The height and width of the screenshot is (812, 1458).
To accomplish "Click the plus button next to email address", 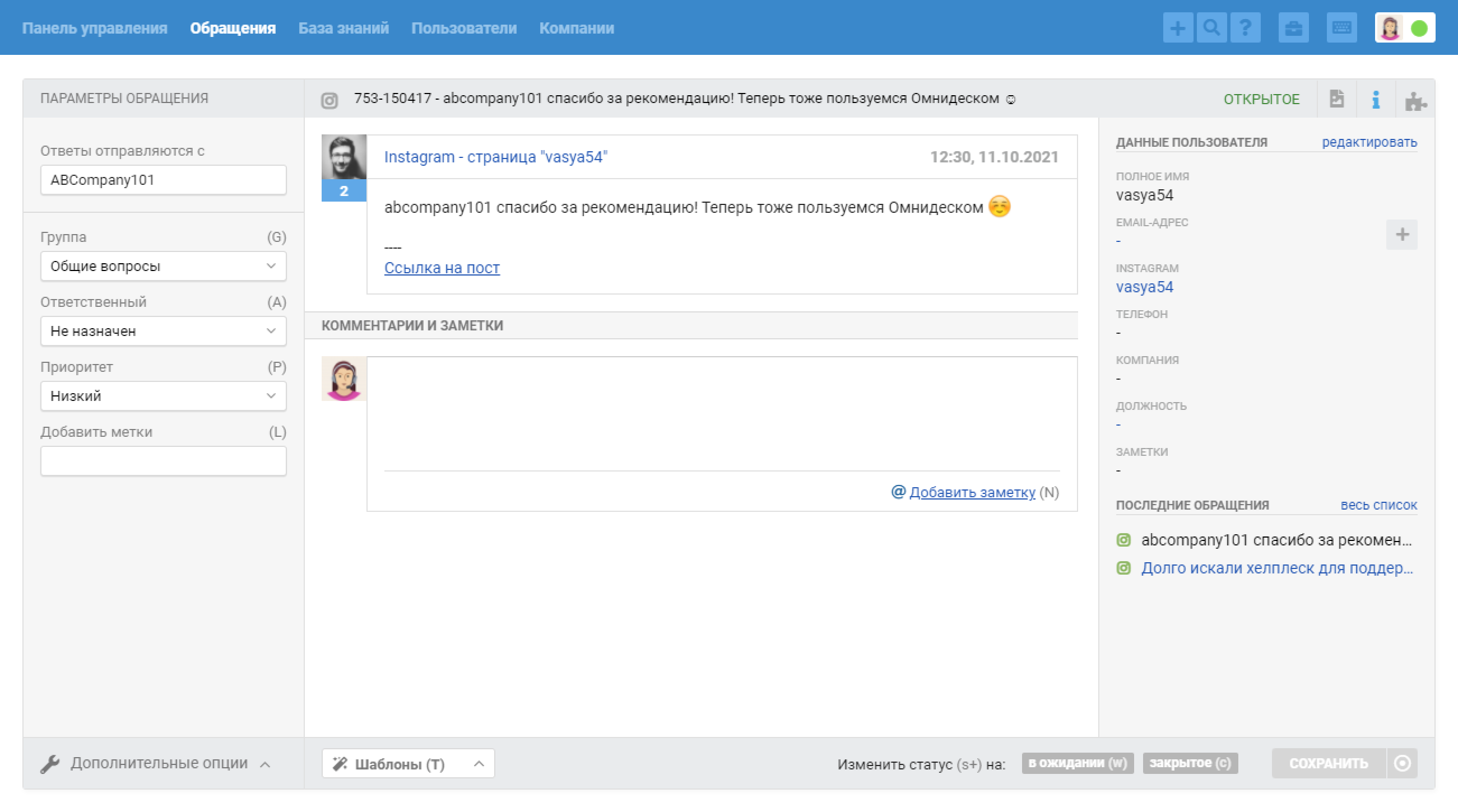I will (1402, 234).
